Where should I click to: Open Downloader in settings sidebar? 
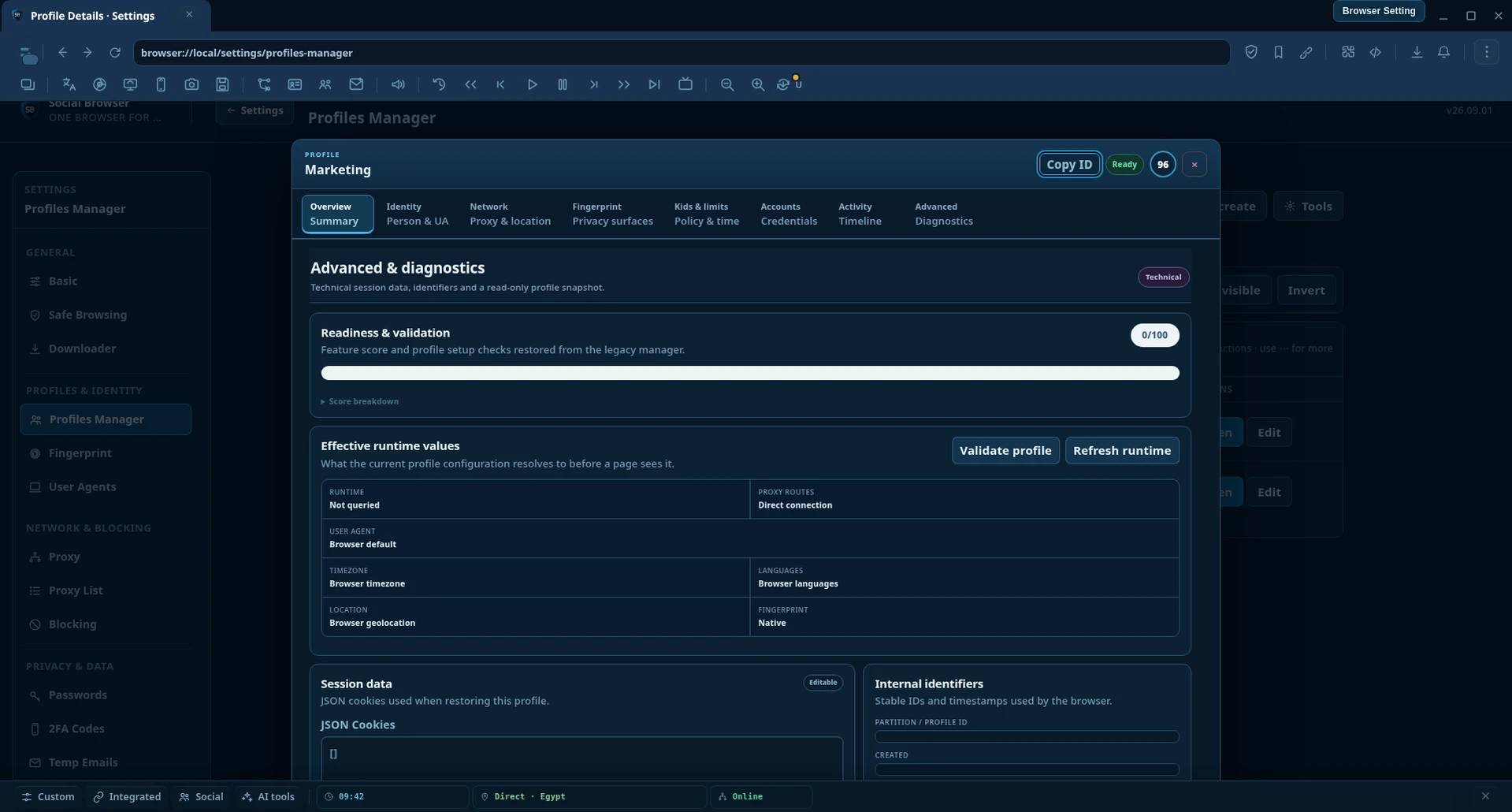[x=106, y=348]
